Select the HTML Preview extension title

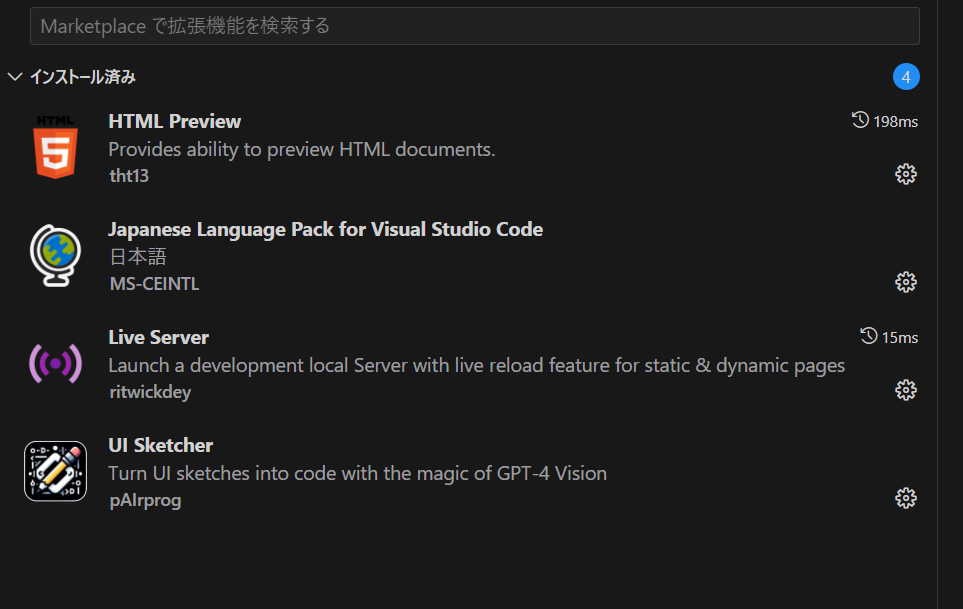174,122
